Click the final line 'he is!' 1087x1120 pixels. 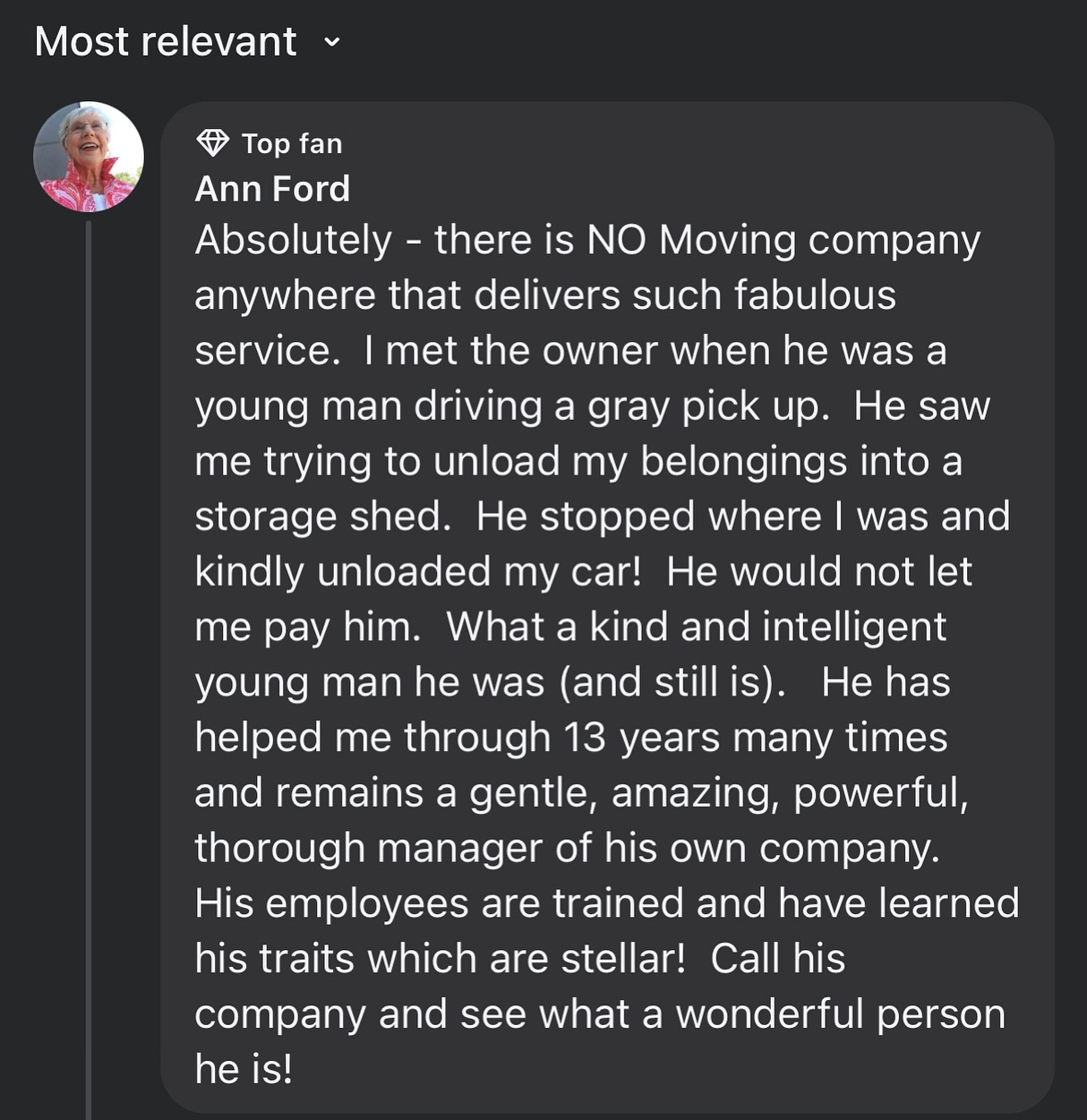244,1069
